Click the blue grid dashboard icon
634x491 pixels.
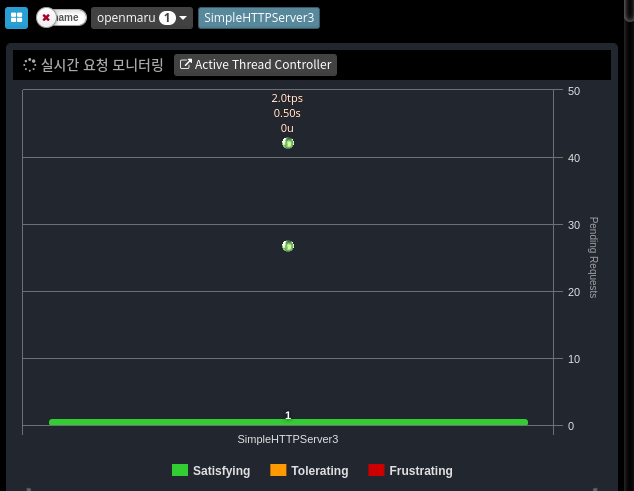(x=16, y=18)
